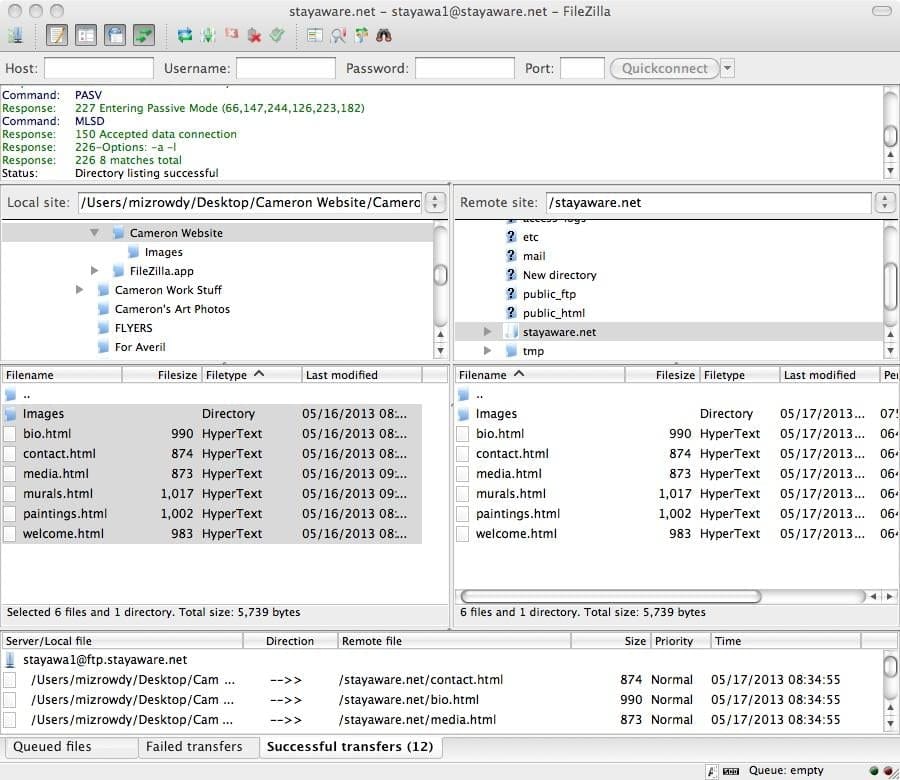Click the Quickconnect button
The width and height of the screenshot is (900, 780).
coord(664,68)
